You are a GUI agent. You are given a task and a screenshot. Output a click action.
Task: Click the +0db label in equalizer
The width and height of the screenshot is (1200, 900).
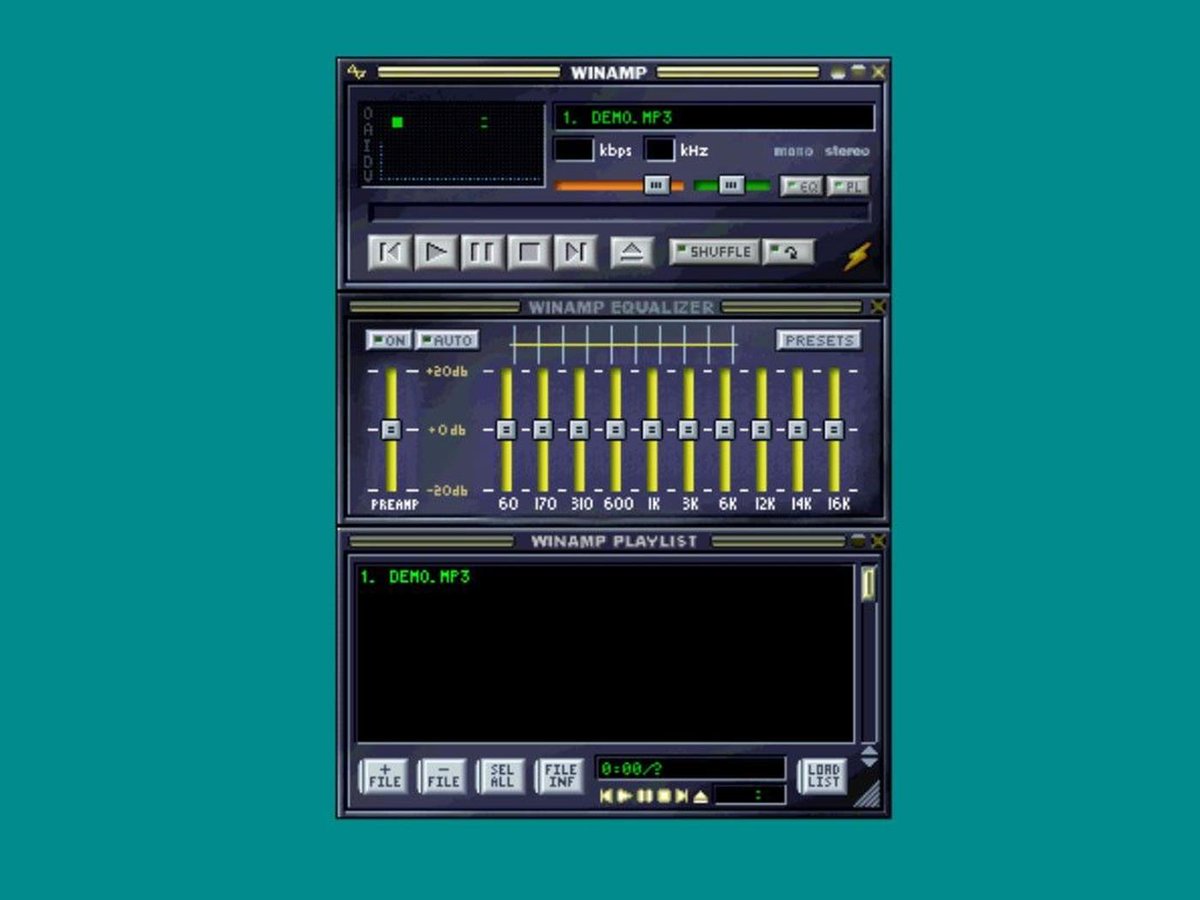tap(446, 430)
